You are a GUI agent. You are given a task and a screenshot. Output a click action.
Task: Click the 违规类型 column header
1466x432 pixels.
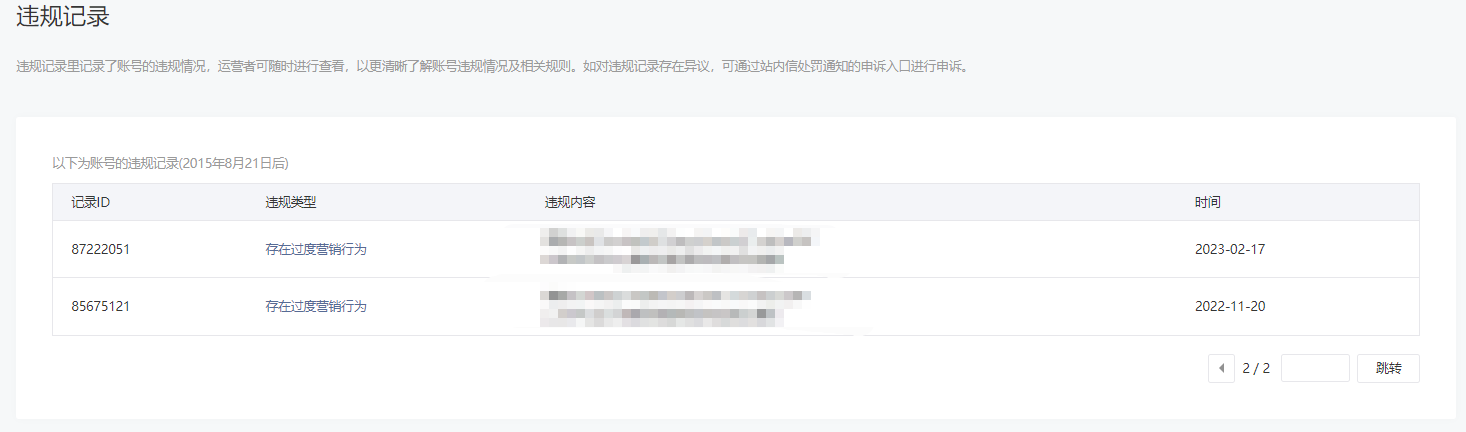(291, 202)
